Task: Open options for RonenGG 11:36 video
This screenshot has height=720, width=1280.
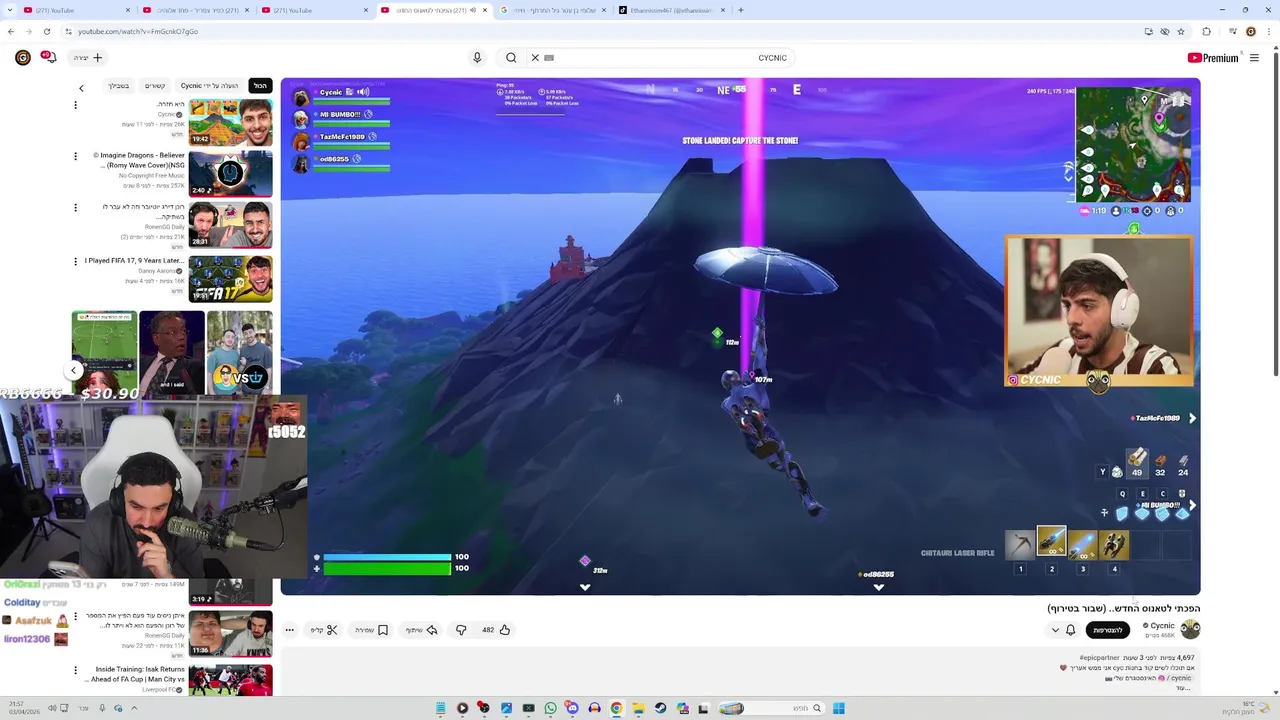Action: pos(75,617)
